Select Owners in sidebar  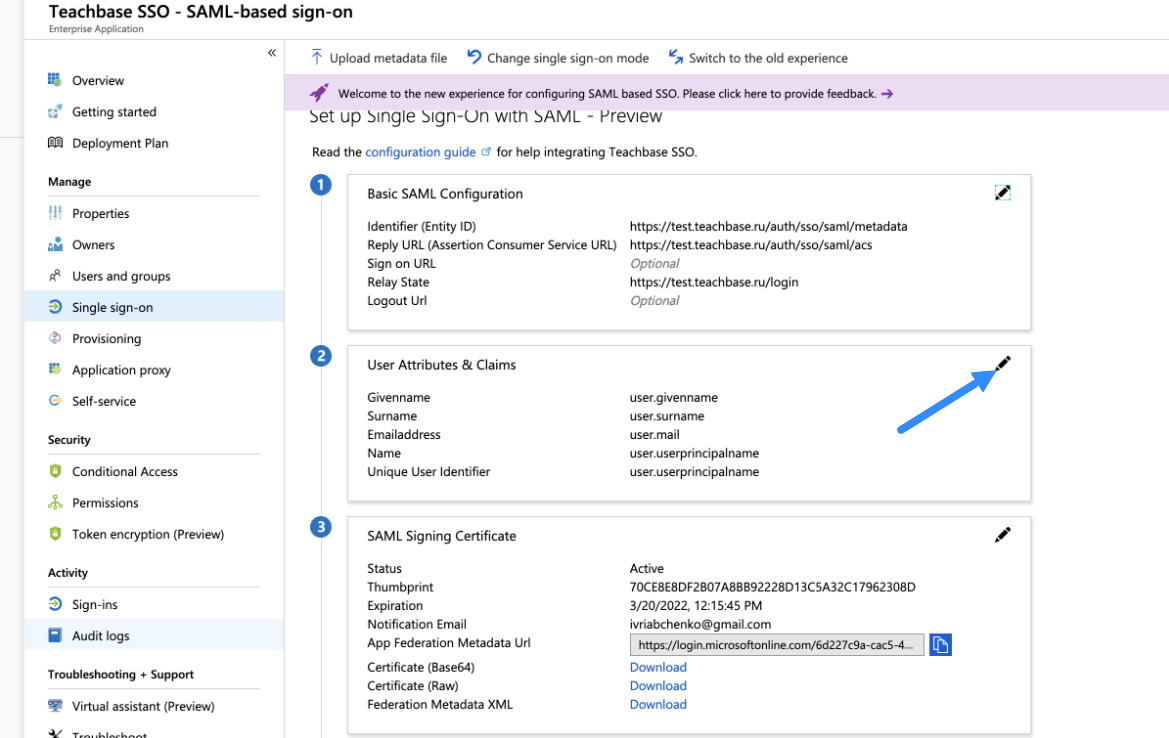pyautogui.click(x=93, y=245)
